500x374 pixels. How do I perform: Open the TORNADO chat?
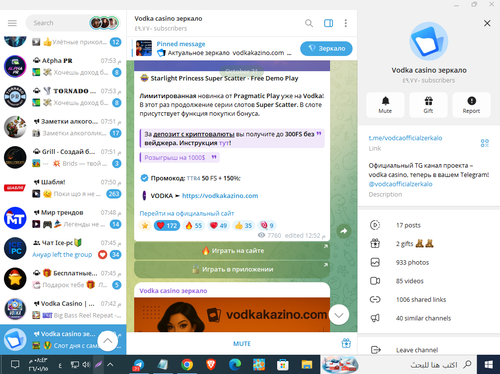pyautogui.click(x=63, y=97)
